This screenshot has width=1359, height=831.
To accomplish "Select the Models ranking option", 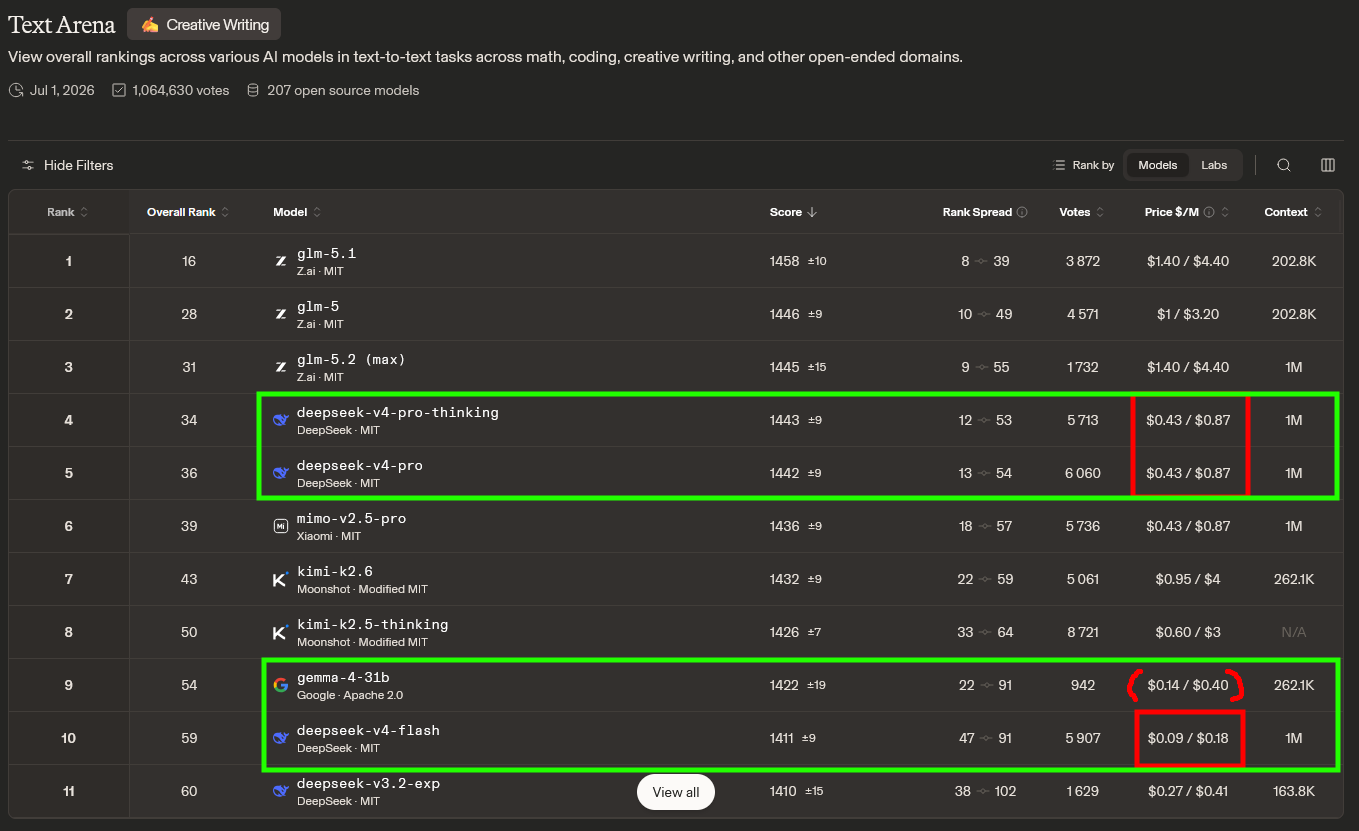I will (x=1158, y=165).
